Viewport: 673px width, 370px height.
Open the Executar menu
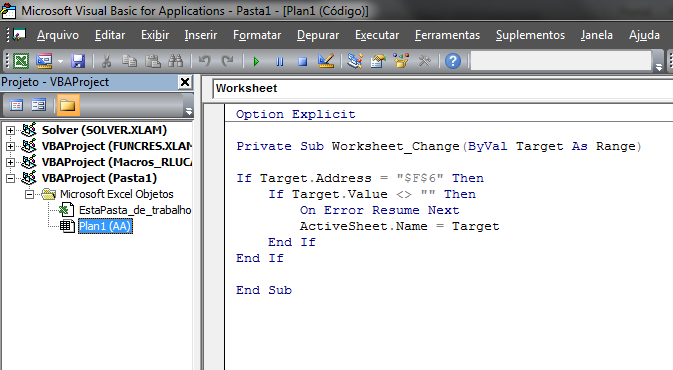coord(377,35)
